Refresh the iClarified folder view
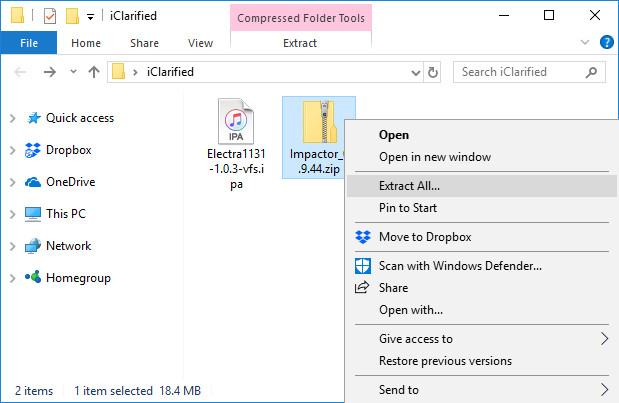The image size is (619, 403). (x=432, y=72)
